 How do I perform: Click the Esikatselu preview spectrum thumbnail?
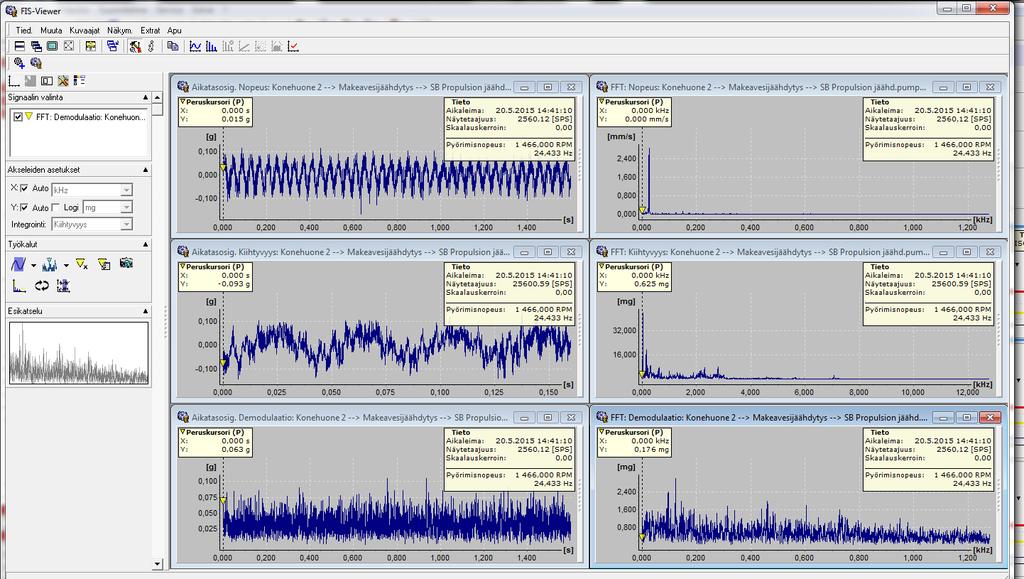click(78, 353)
